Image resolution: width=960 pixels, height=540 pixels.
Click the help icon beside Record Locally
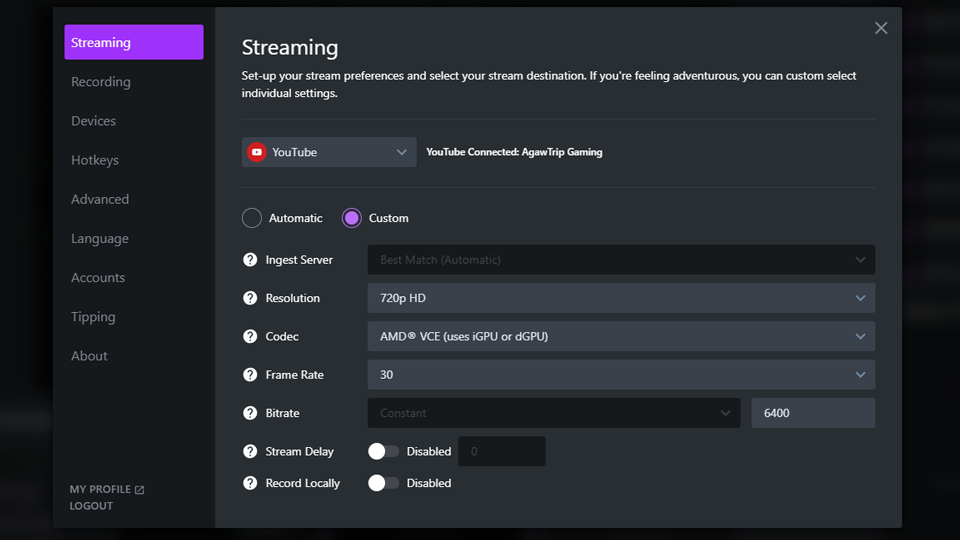[x=250, y=483]
